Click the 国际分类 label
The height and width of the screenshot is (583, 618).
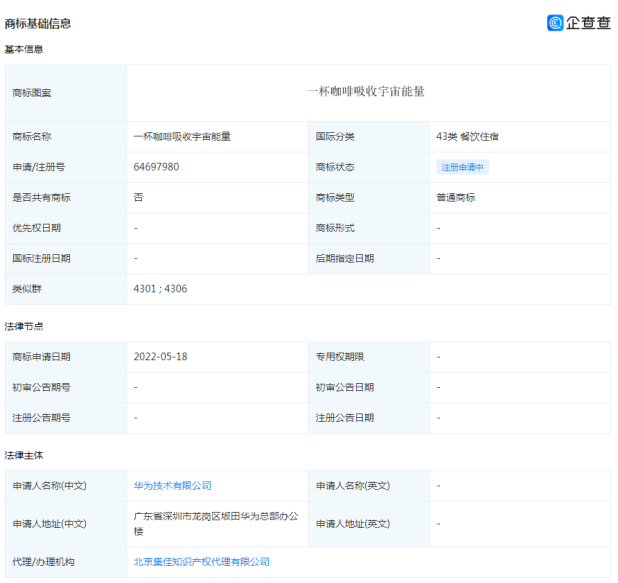pos(335,137)
